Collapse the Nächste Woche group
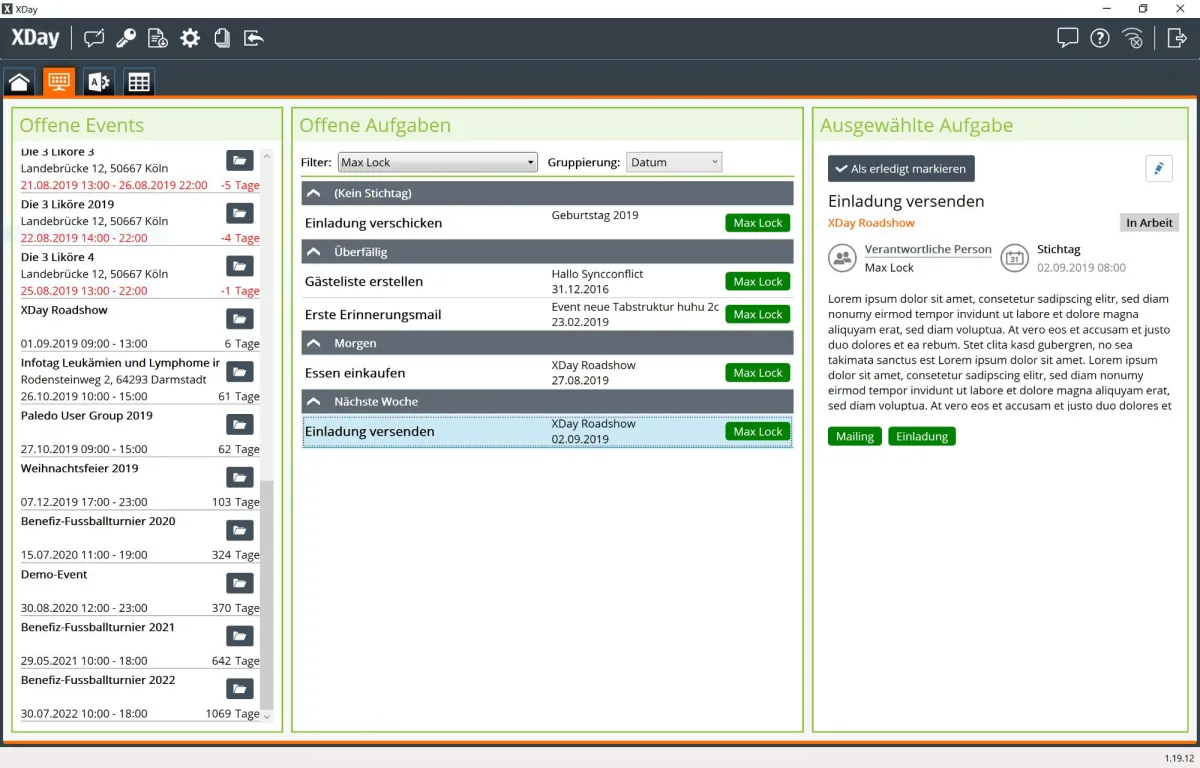Viewport: 1200px width, 768px height. click(x=314, y=401)
